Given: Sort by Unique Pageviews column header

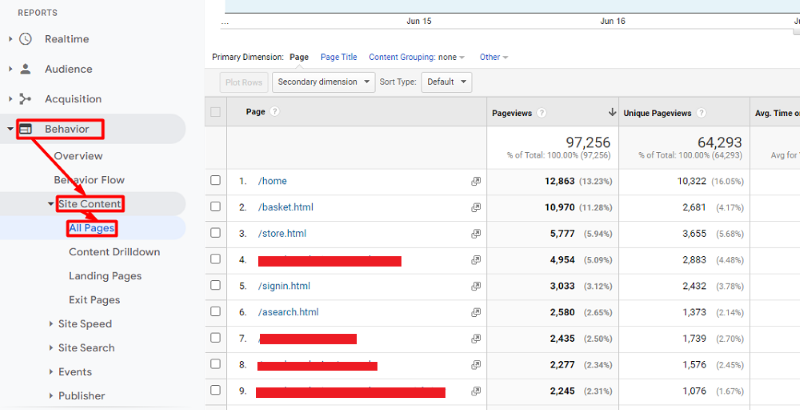Looking at the screenshot, I should (x=657, y=113).
